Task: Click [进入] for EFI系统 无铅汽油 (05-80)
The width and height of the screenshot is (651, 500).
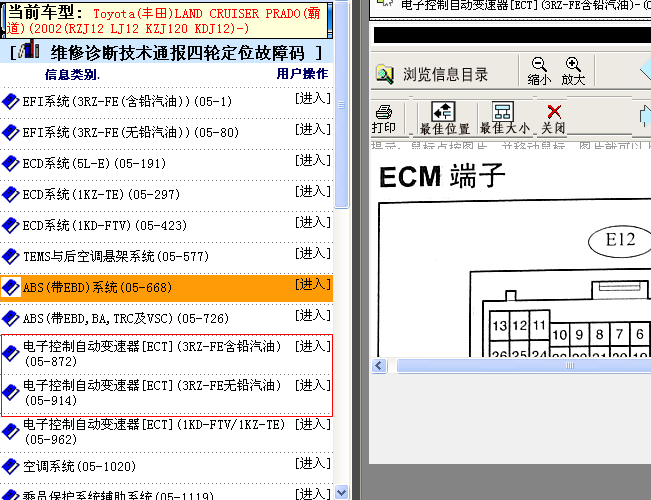Action: 313,130
